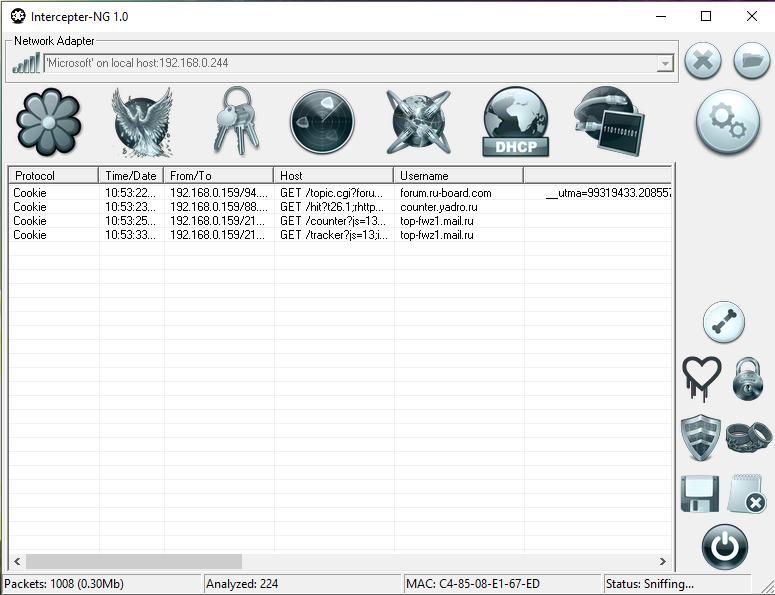775x595 pixels.
Task: Sort by From/To column header
Action: tap(218, 175)
